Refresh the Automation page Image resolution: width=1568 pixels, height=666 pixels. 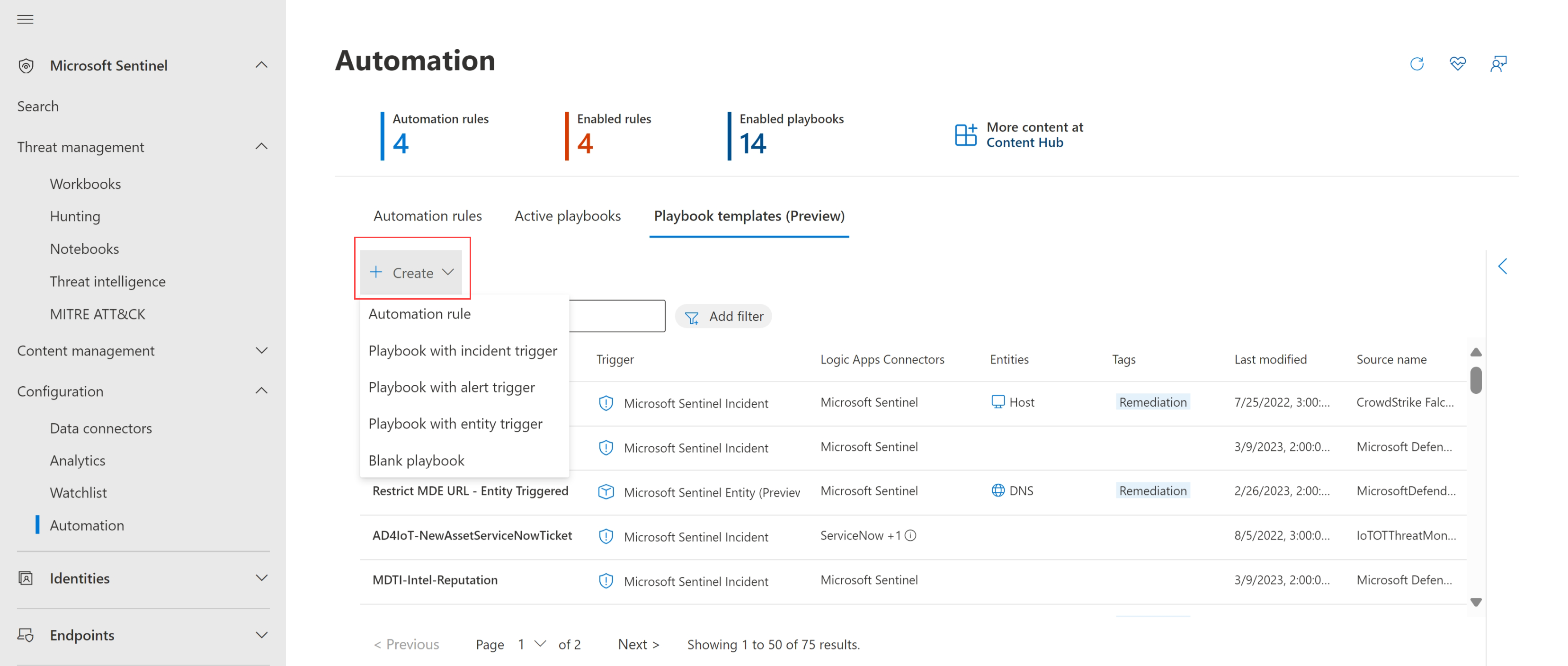pos(1417,63)
